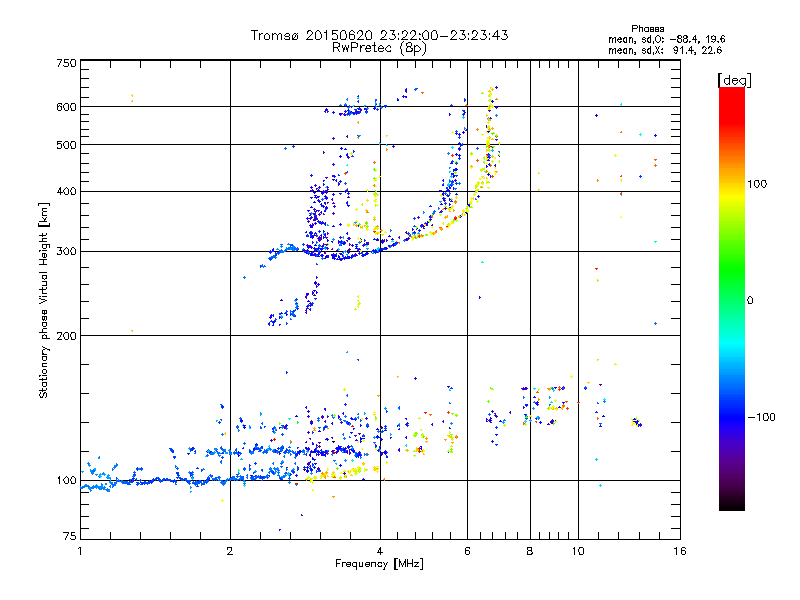Click the plot title 'Tromsø 20150620 23:22:00-23:23:43'
Viewport: 800px width, 600px height.
[379, 35]
